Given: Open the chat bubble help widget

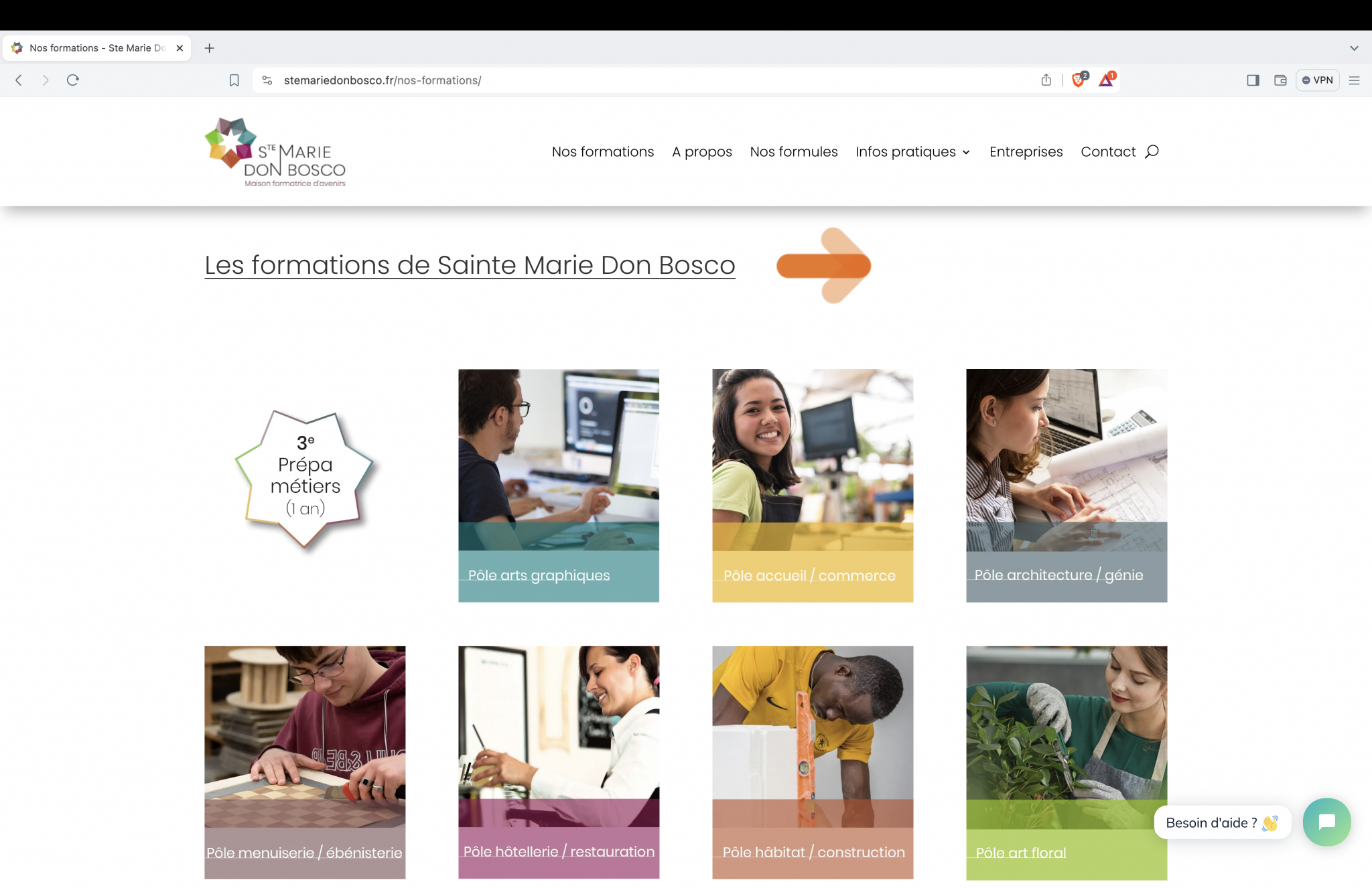Looking at the screenshot, I should point(1326,822).
